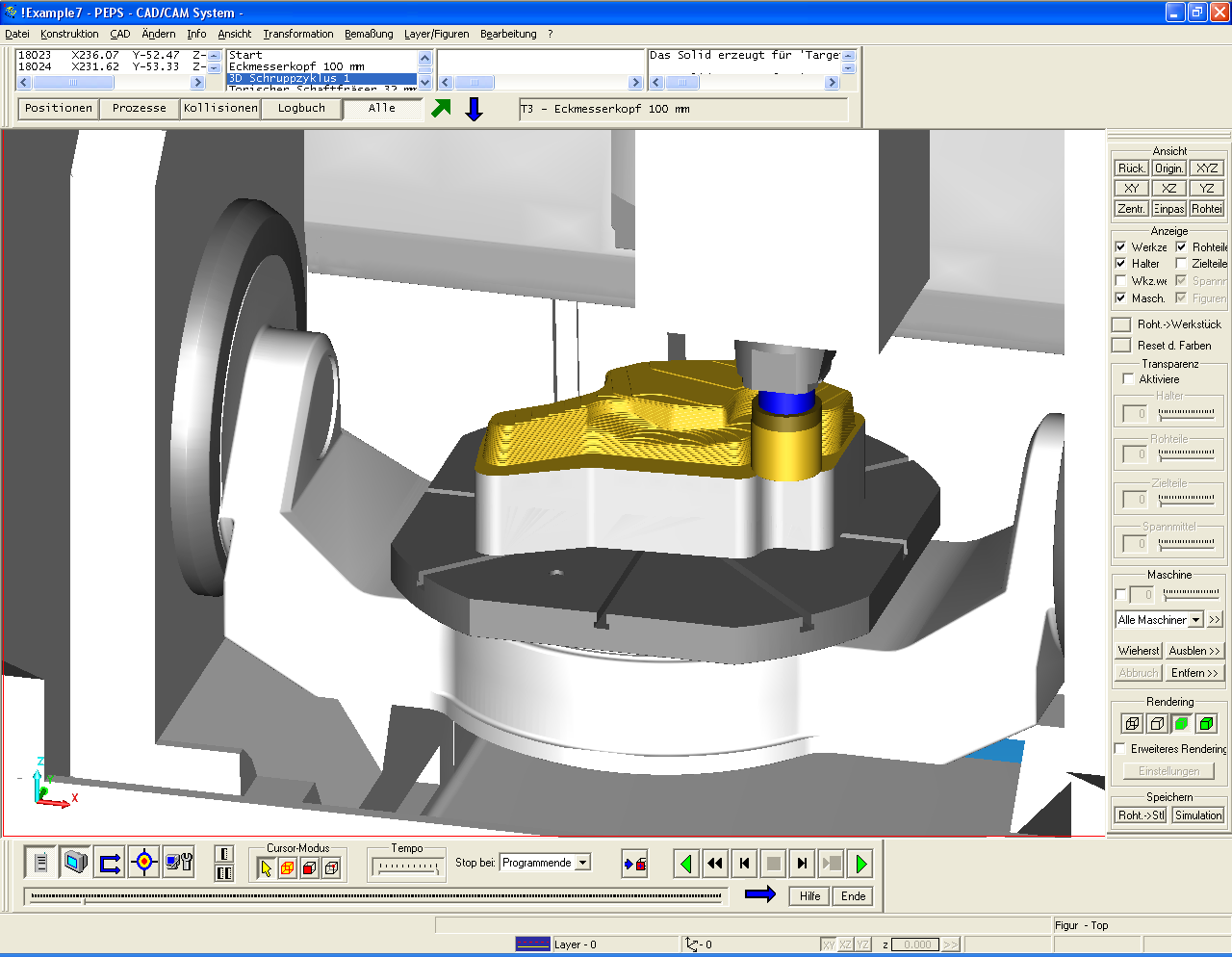The height and width of the screenshot is (957, 1232).
Task: Click the Logbuch tab
Action: [301, 109]
